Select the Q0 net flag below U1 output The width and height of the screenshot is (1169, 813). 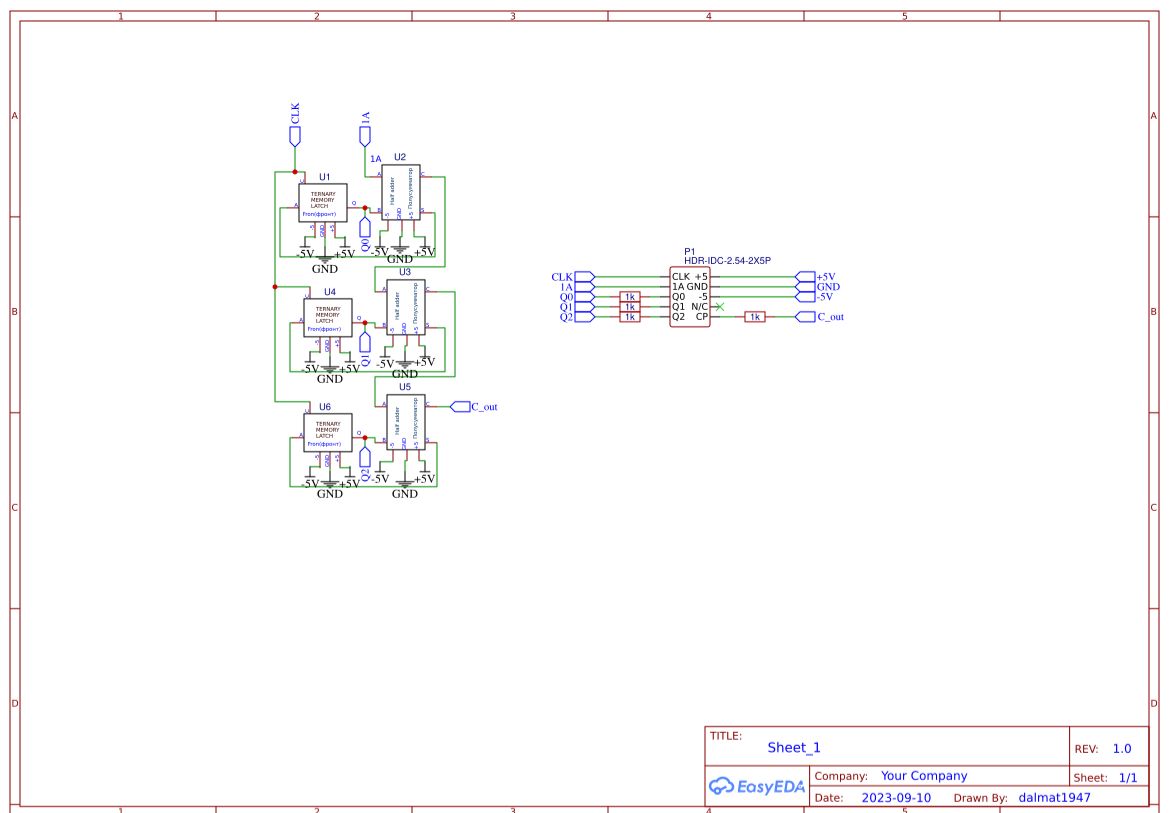click(x=365, y=229)
